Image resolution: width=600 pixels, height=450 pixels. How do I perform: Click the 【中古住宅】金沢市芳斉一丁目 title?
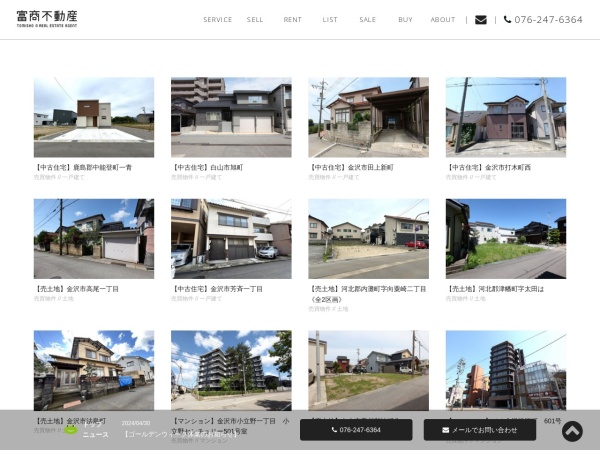[x=217, y=289]
